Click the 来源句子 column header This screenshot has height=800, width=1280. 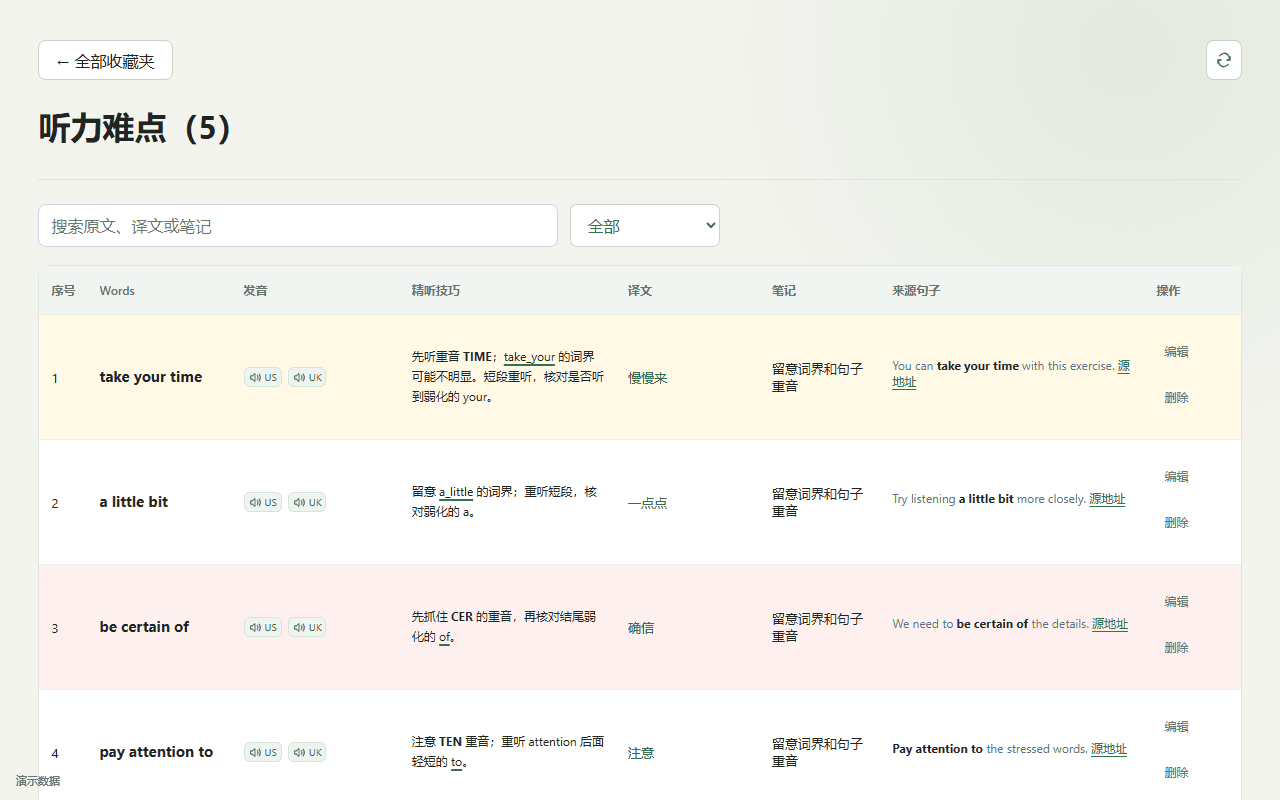click(916, 291)
